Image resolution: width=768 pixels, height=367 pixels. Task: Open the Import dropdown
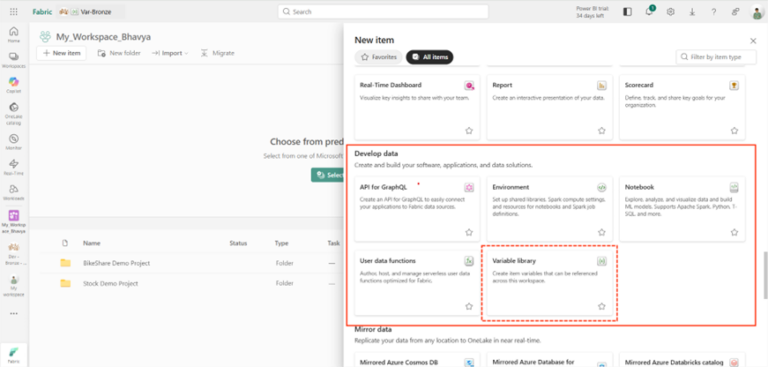(x=169, y=53)
